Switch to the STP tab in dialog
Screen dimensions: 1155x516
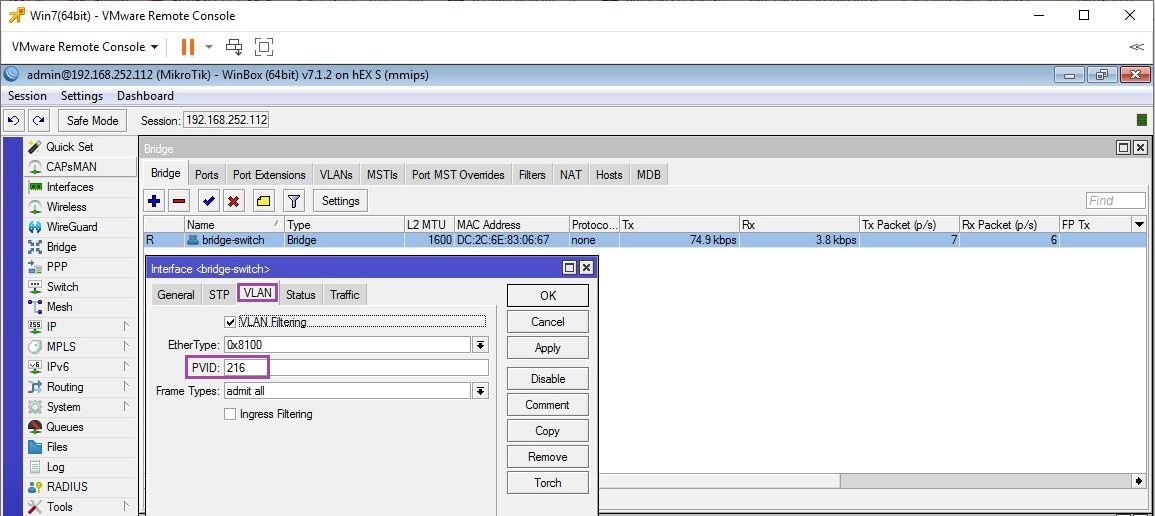(x=219, y=294)
